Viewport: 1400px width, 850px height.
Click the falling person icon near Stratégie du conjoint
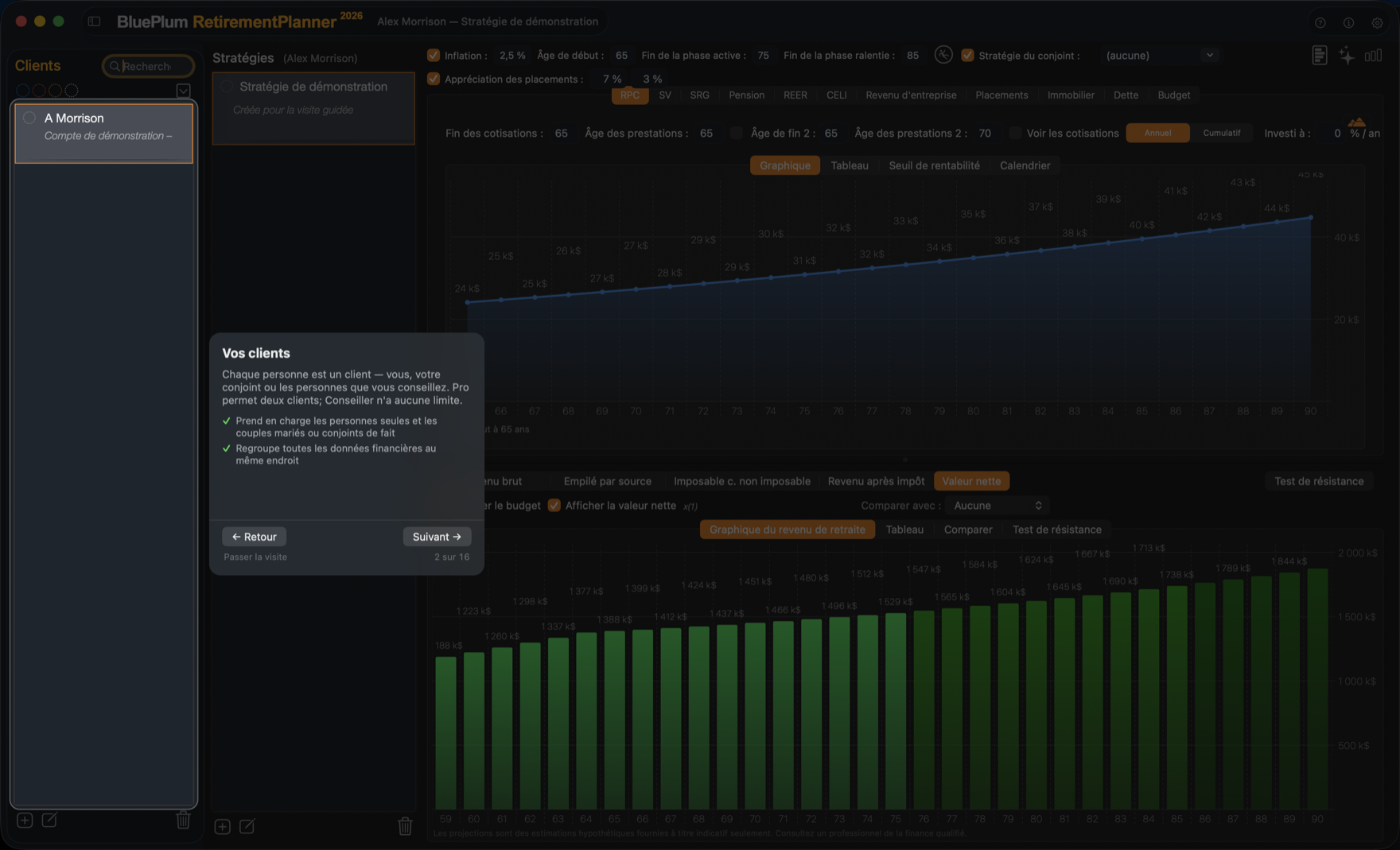[x=943, y=55]
